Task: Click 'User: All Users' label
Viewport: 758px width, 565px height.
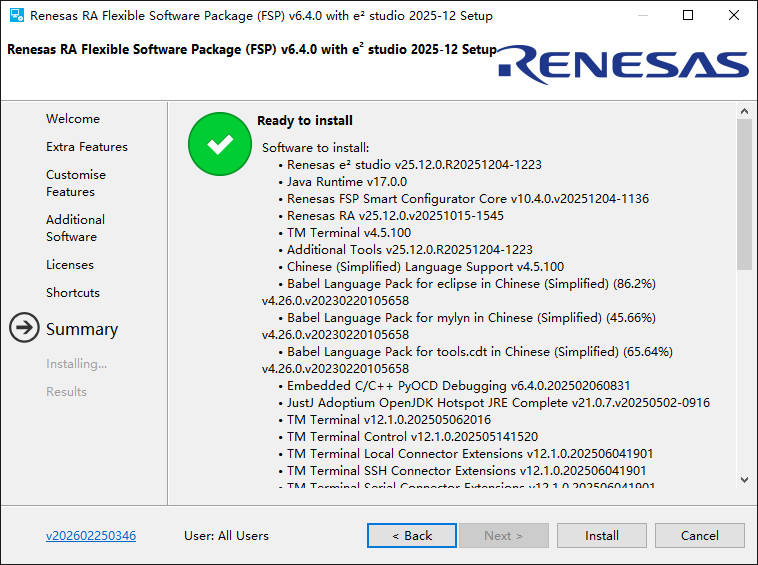Action: click(226, 536)
